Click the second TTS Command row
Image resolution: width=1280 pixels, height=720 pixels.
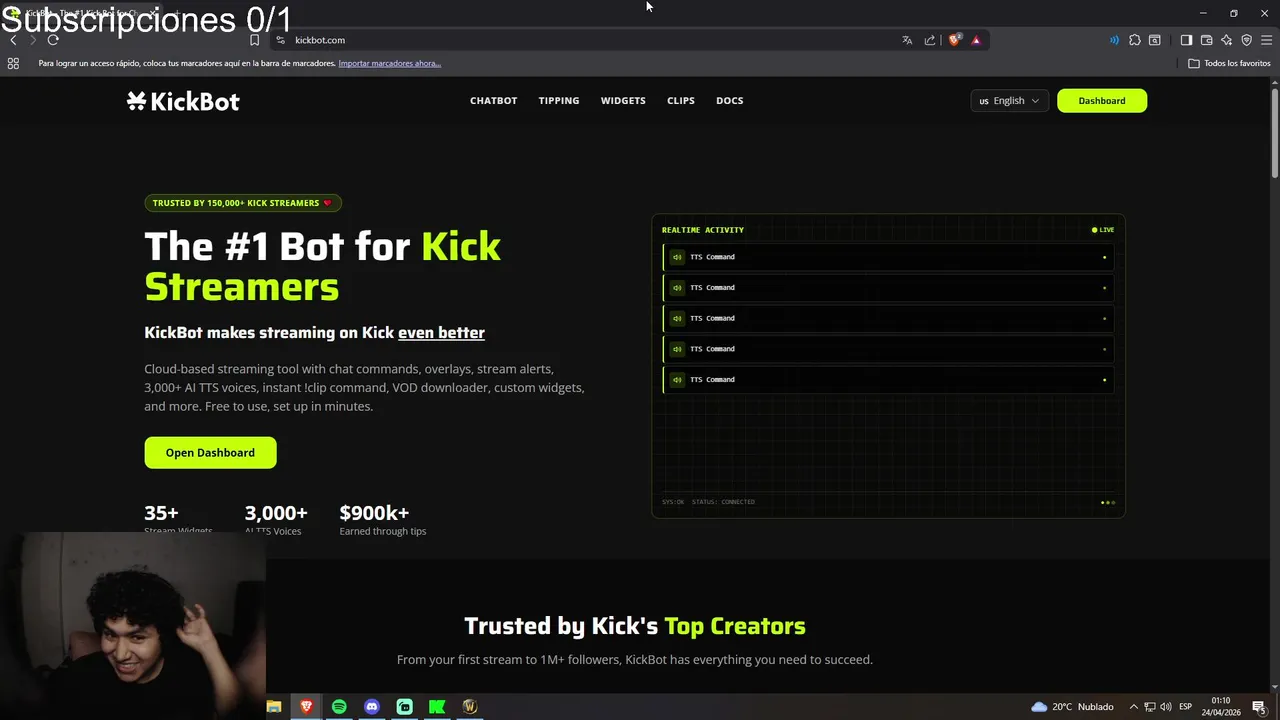tap(888, 288)
